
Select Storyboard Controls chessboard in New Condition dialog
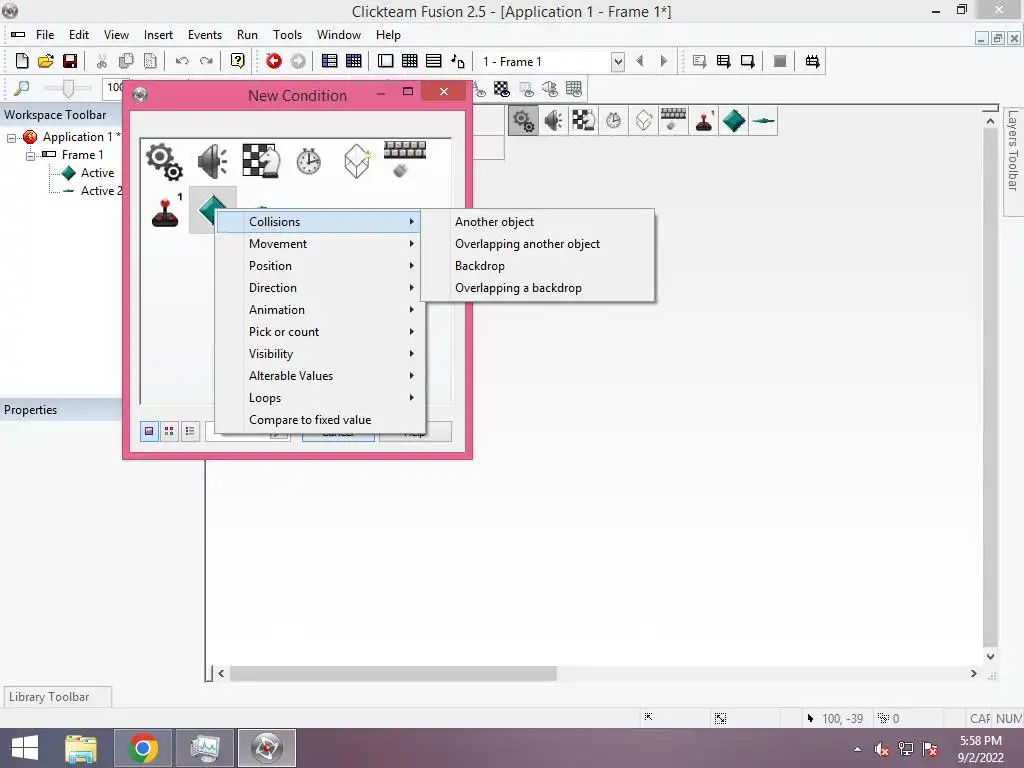point(261,161)
